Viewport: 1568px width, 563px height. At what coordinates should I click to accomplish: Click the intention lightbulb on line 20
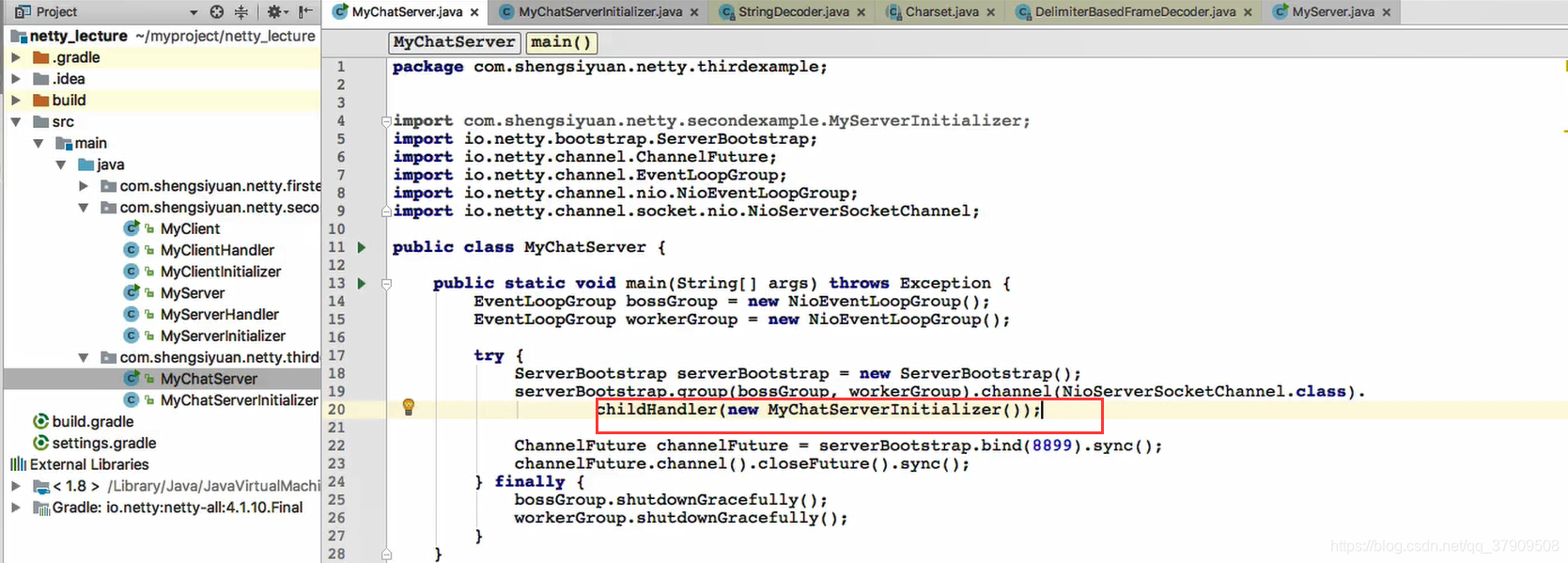409,407
